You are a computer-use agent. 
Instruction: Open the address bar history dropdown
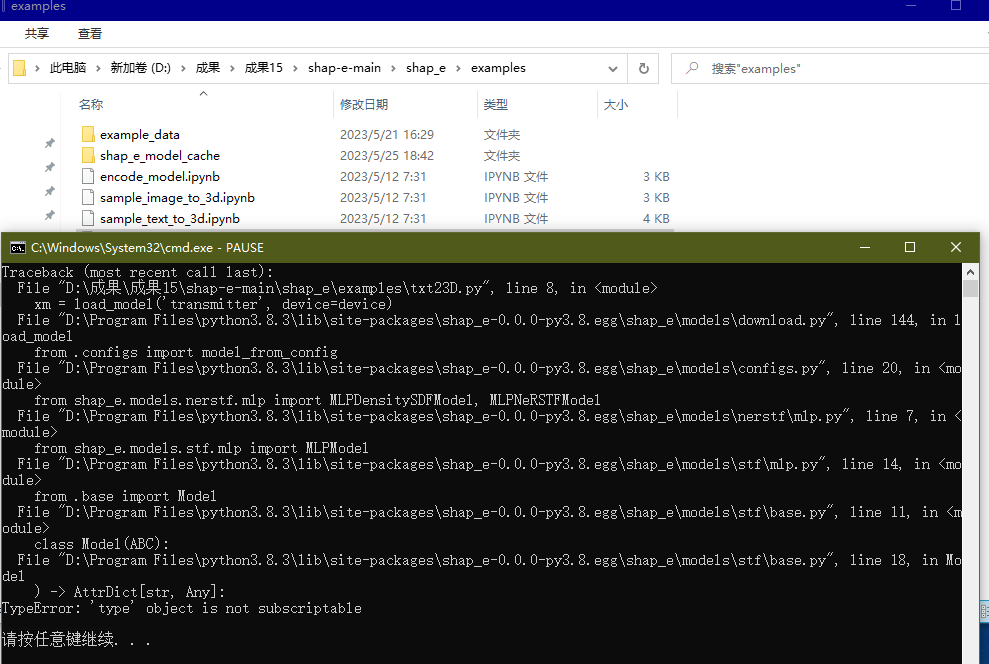[x=613, y=68]
